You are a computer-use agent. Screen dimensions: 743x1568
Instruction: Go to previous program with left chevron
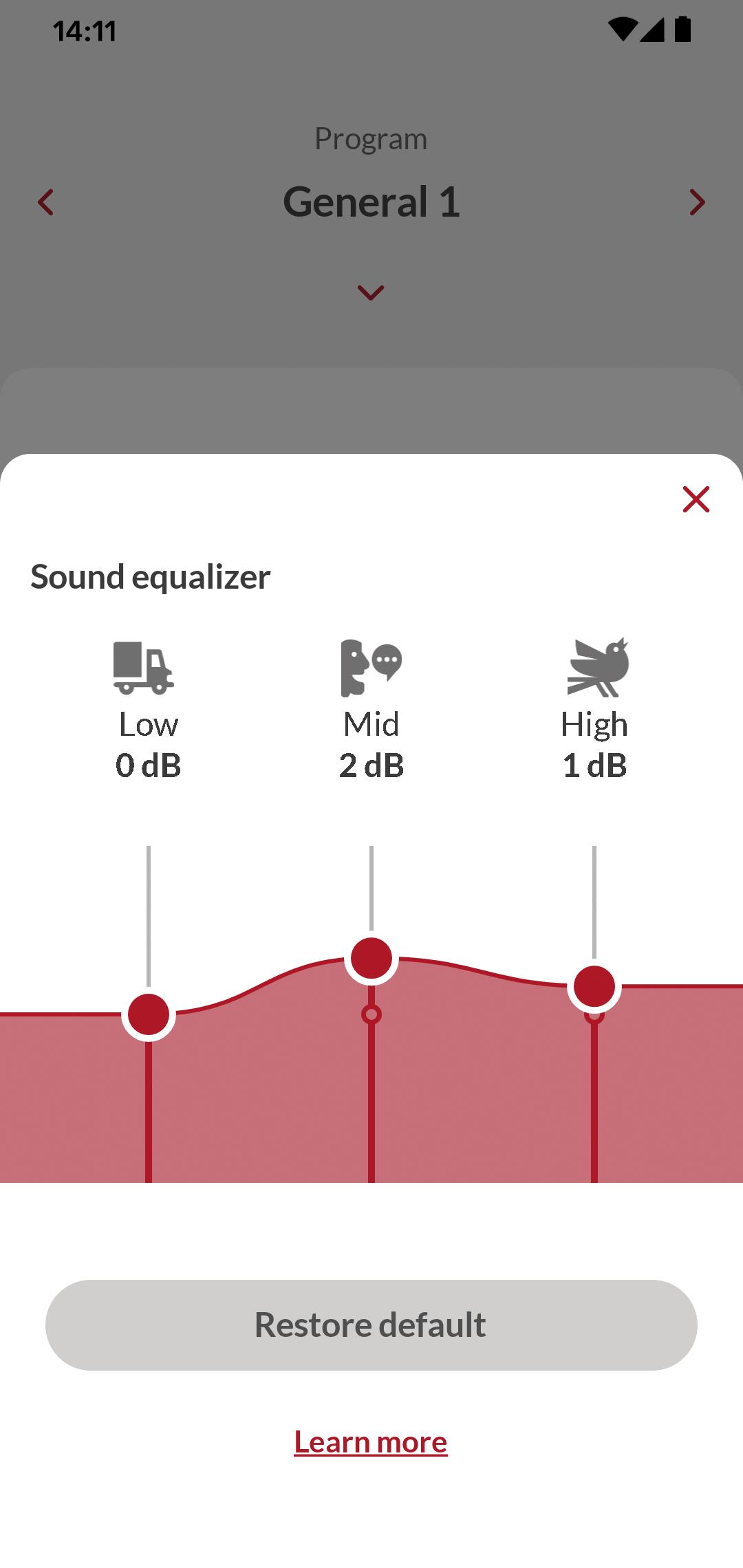coord(45,202)
